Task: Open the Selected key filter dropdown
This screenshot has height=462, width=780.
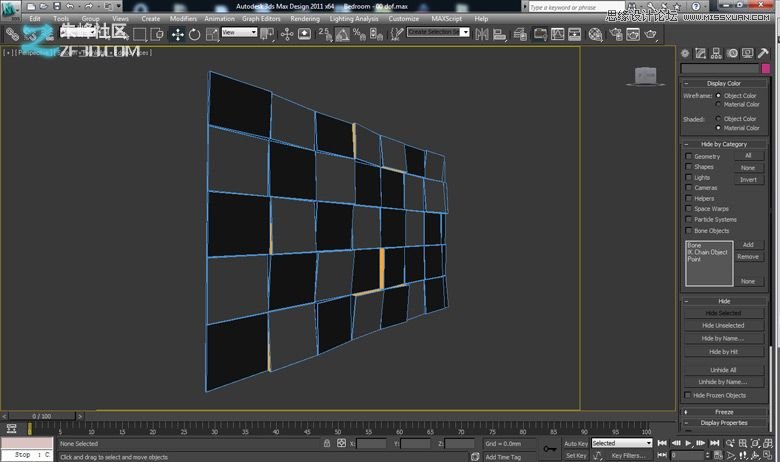Action: (x=620, y=443)
